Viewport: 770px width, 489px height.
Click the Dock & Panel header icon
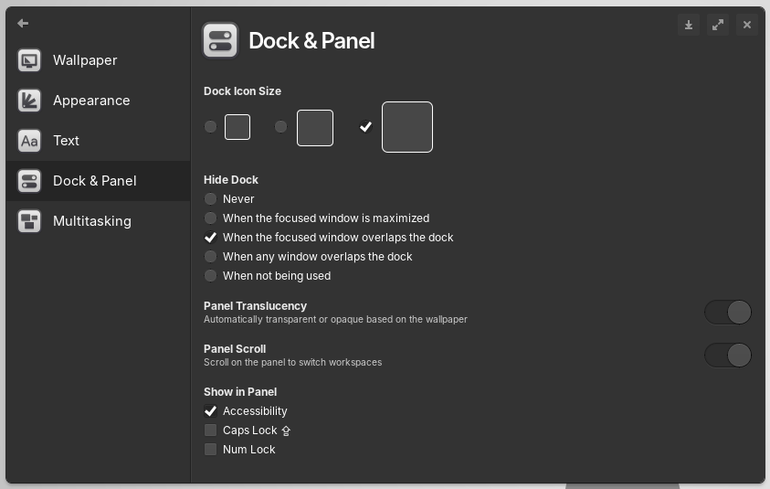coord(220,40)
